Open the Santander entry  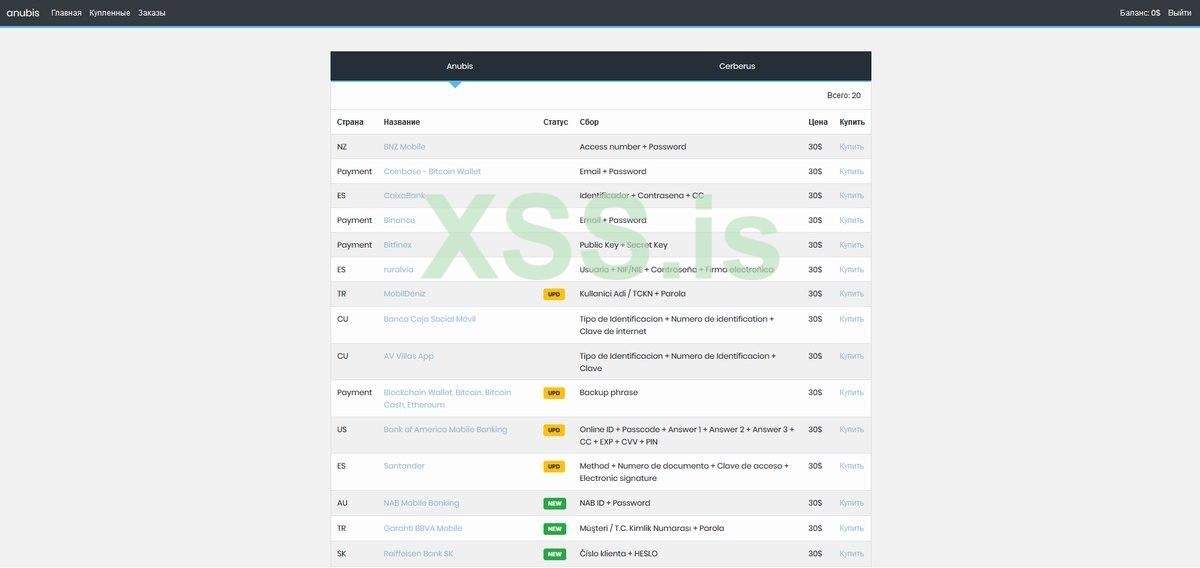[404, 466]
